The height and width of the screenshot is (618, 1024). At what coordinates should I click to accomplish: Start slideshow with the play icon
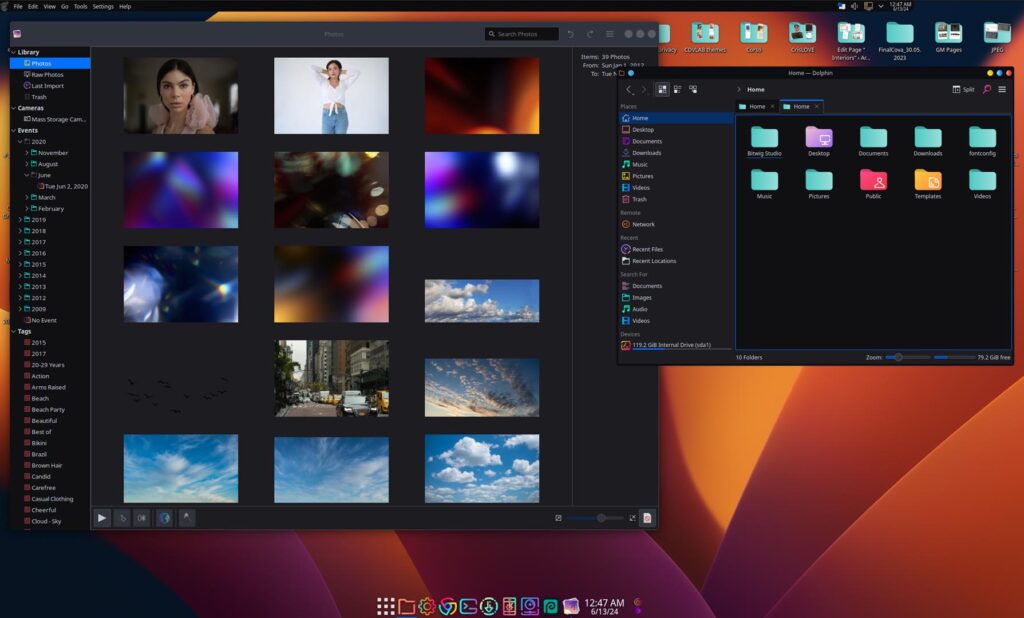(103, 517)
